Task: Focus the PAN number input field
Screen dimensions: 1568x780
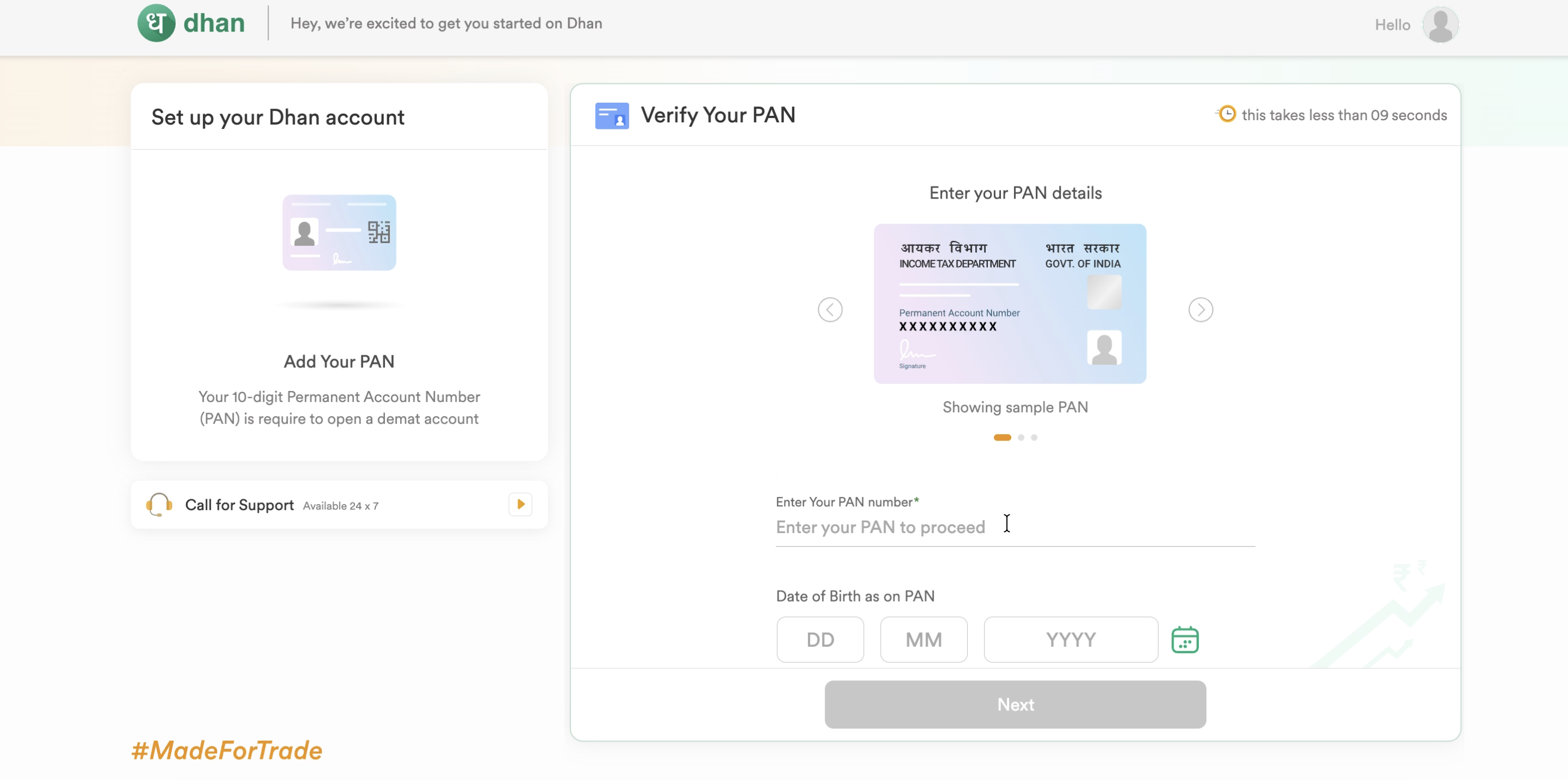Action: click(1015, 527)
